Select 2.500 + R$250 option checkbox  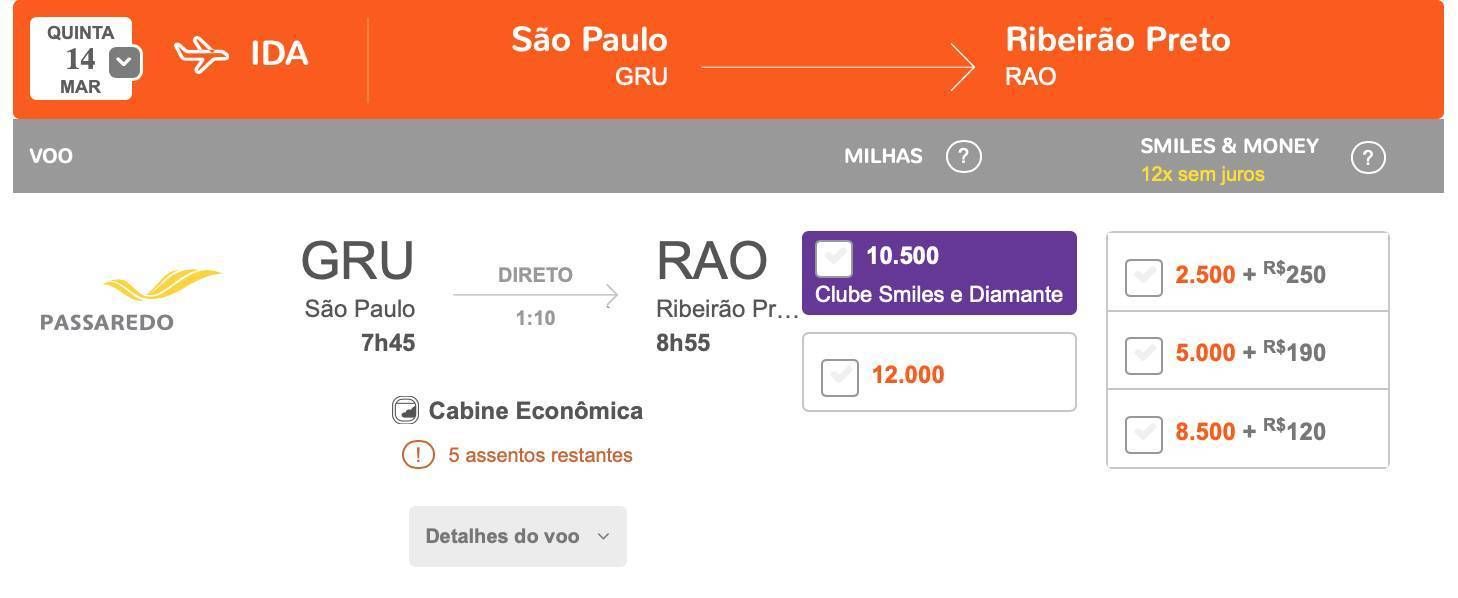(x=1144, y=277)
